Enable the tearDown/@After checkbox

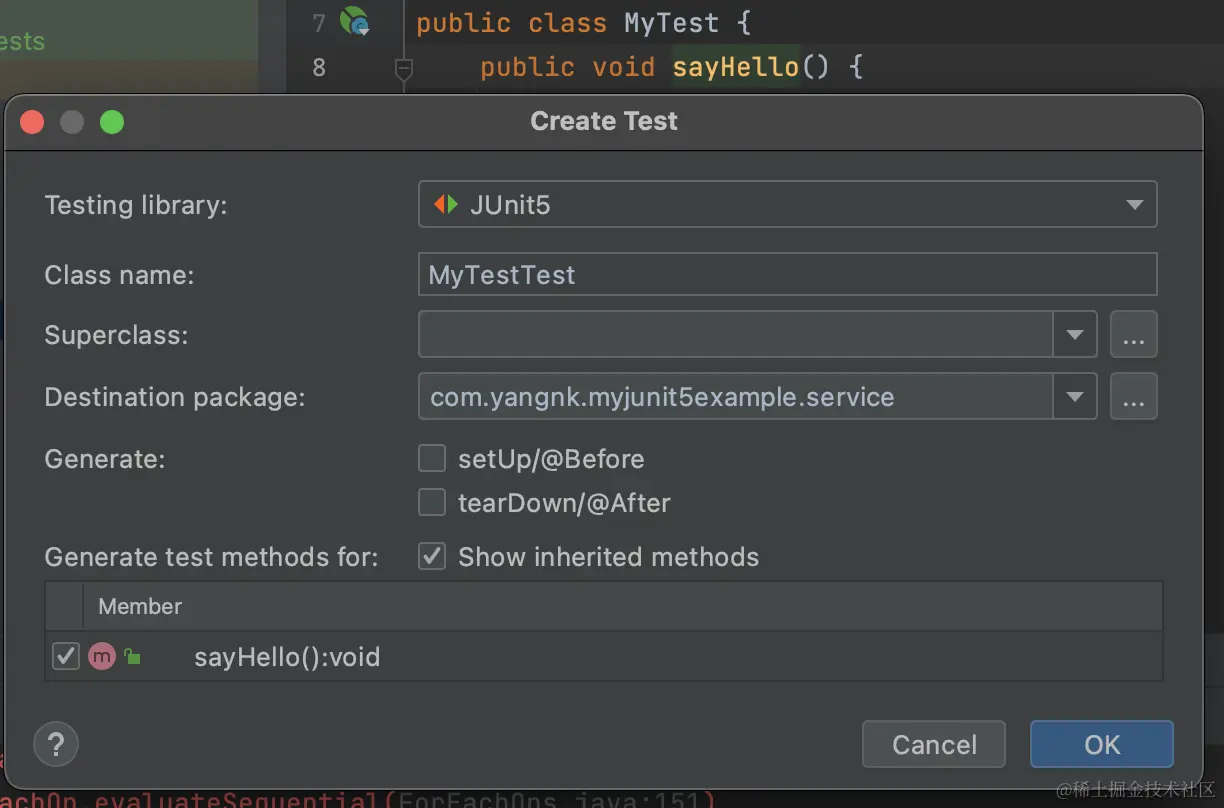coord(432,502)
